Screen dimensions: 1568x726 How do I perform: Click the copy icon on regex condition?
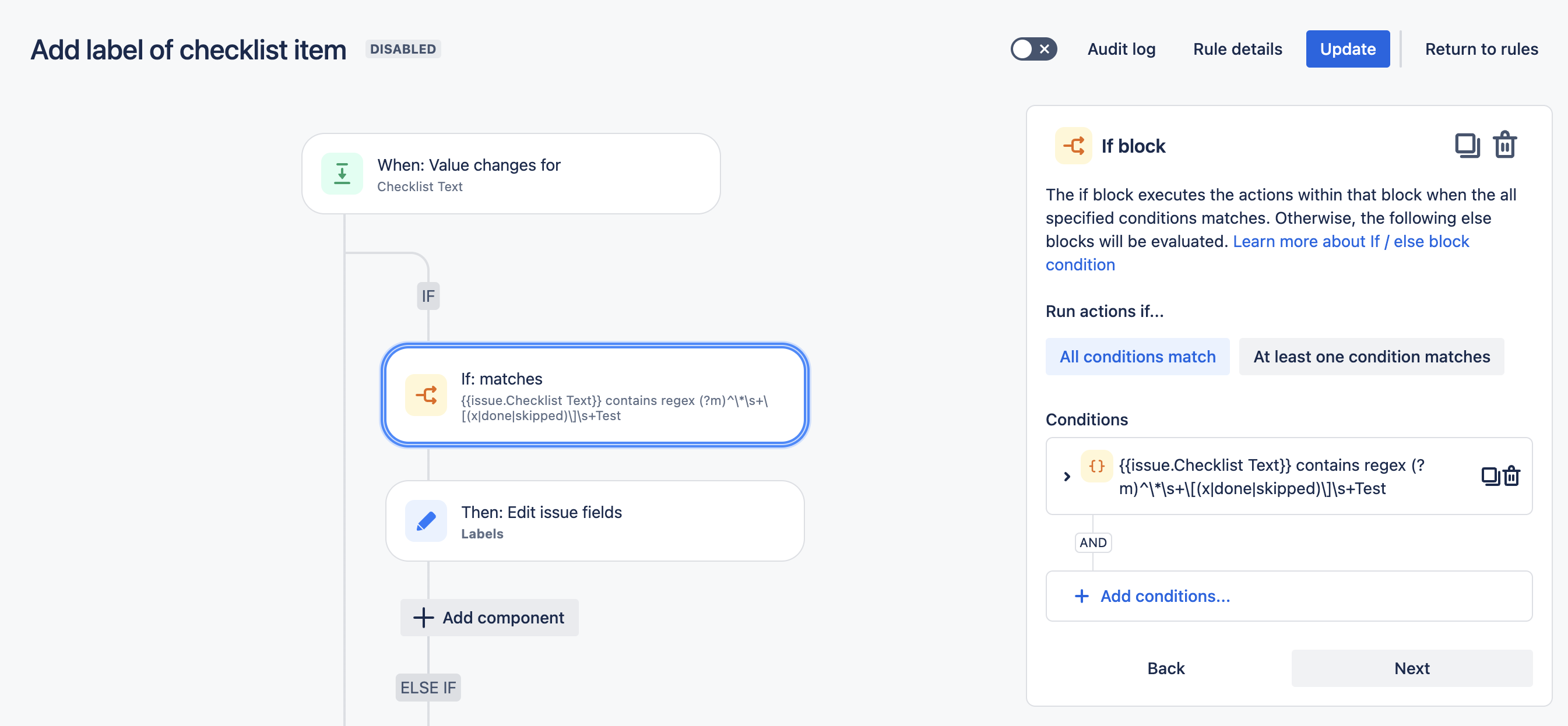click(x=1489, y=476)
